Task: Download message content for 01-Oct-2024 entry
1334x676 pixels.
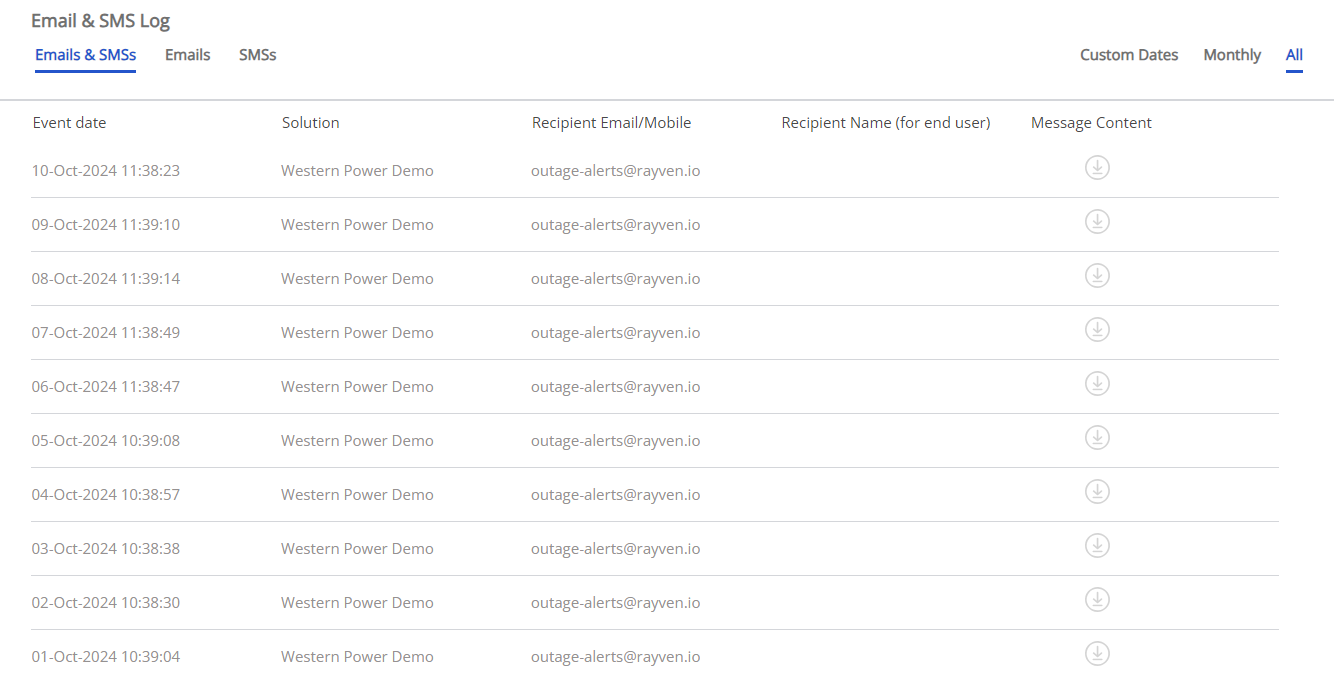Action: pos(1097,653)
